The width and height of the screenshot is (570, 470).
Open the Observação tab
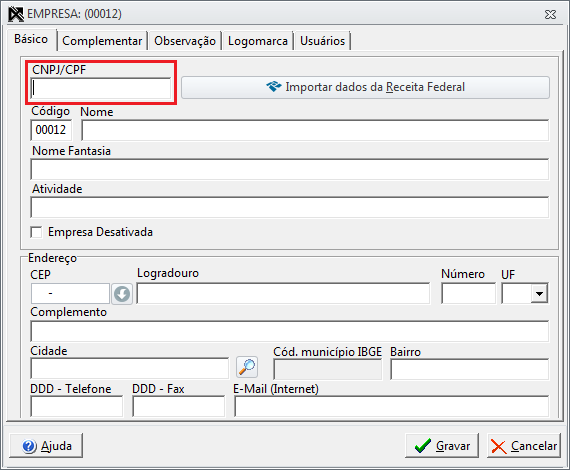point(185,41)
